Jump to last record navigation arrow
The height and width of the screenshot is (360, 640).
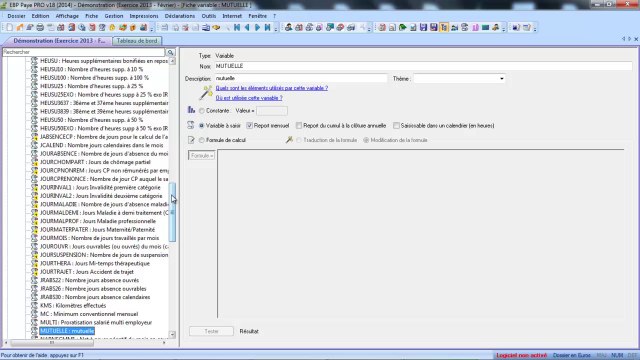pyautogui.click(x=268, y=28)
